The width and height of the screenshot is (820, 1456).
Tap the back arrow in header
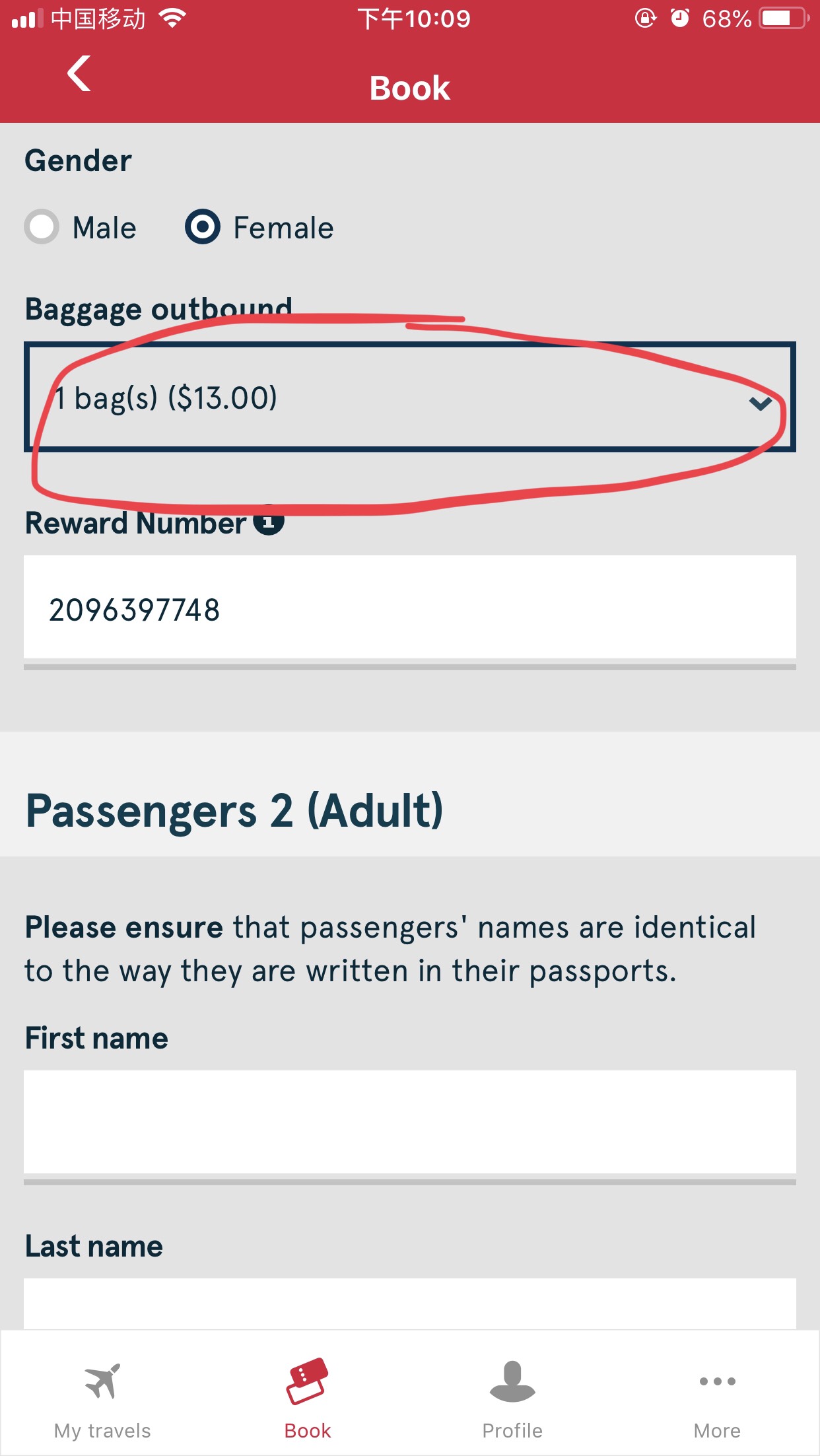click(79, 74)
